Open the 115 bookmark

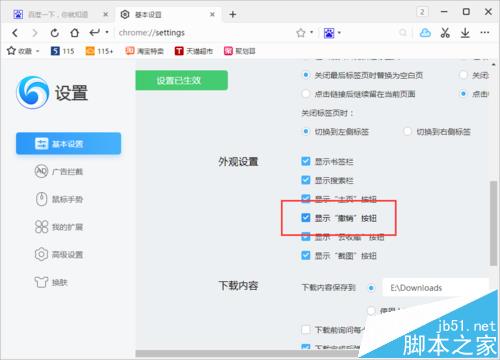pos(63,51)
